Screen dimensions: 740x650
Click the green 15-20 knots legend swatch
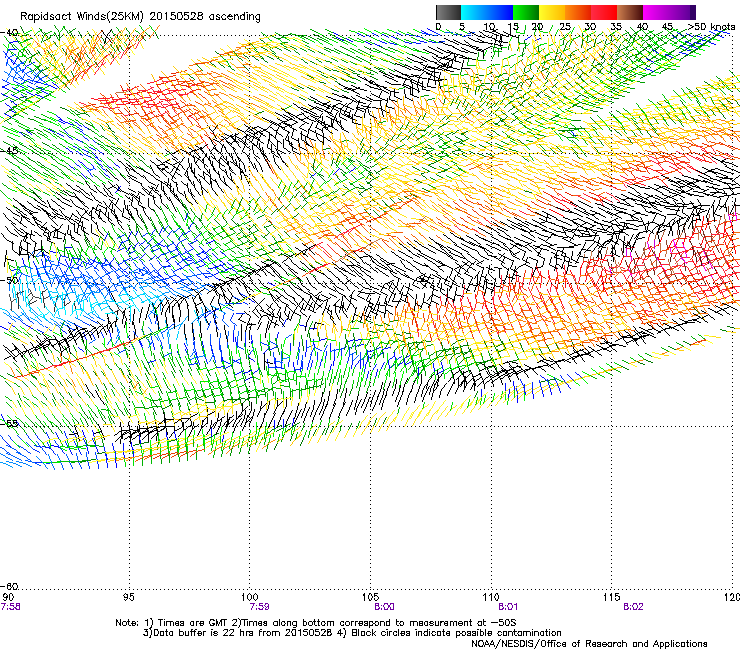(x=526, y=12)
